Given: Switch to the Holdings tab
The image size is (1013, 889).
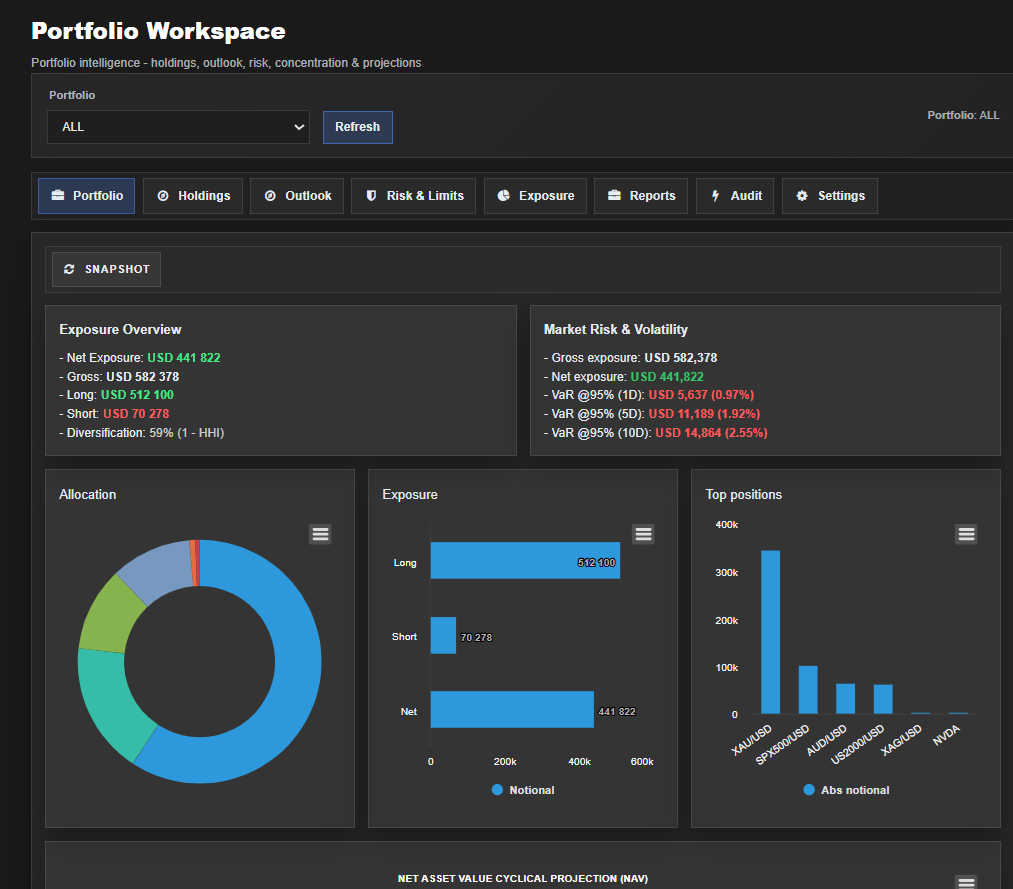Looking at the screenshot, I should (192, 195).
